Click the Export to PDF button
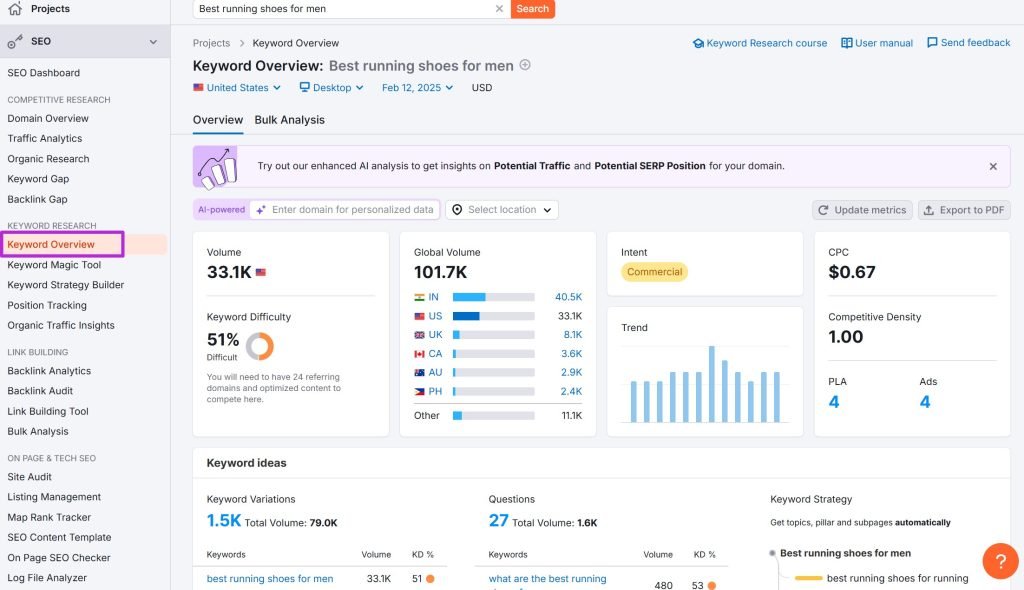The width and height of the screenshot is (1024, 590). pos(964,210)
